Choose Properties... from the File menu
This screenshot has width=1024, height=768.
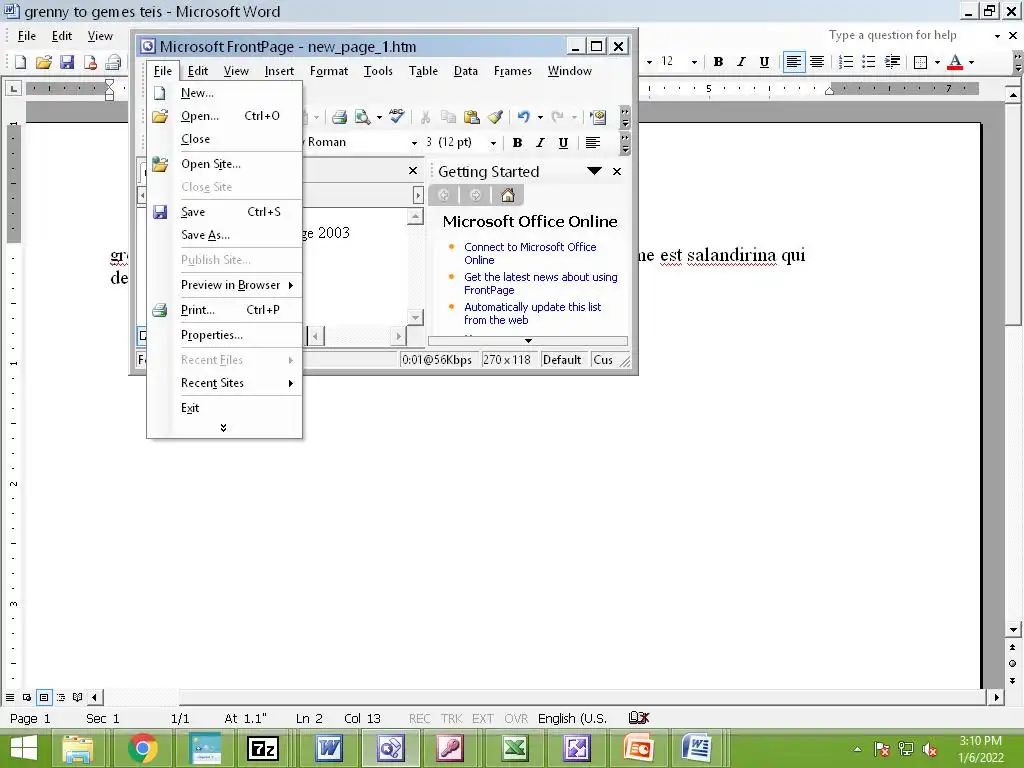coord(224,335)
